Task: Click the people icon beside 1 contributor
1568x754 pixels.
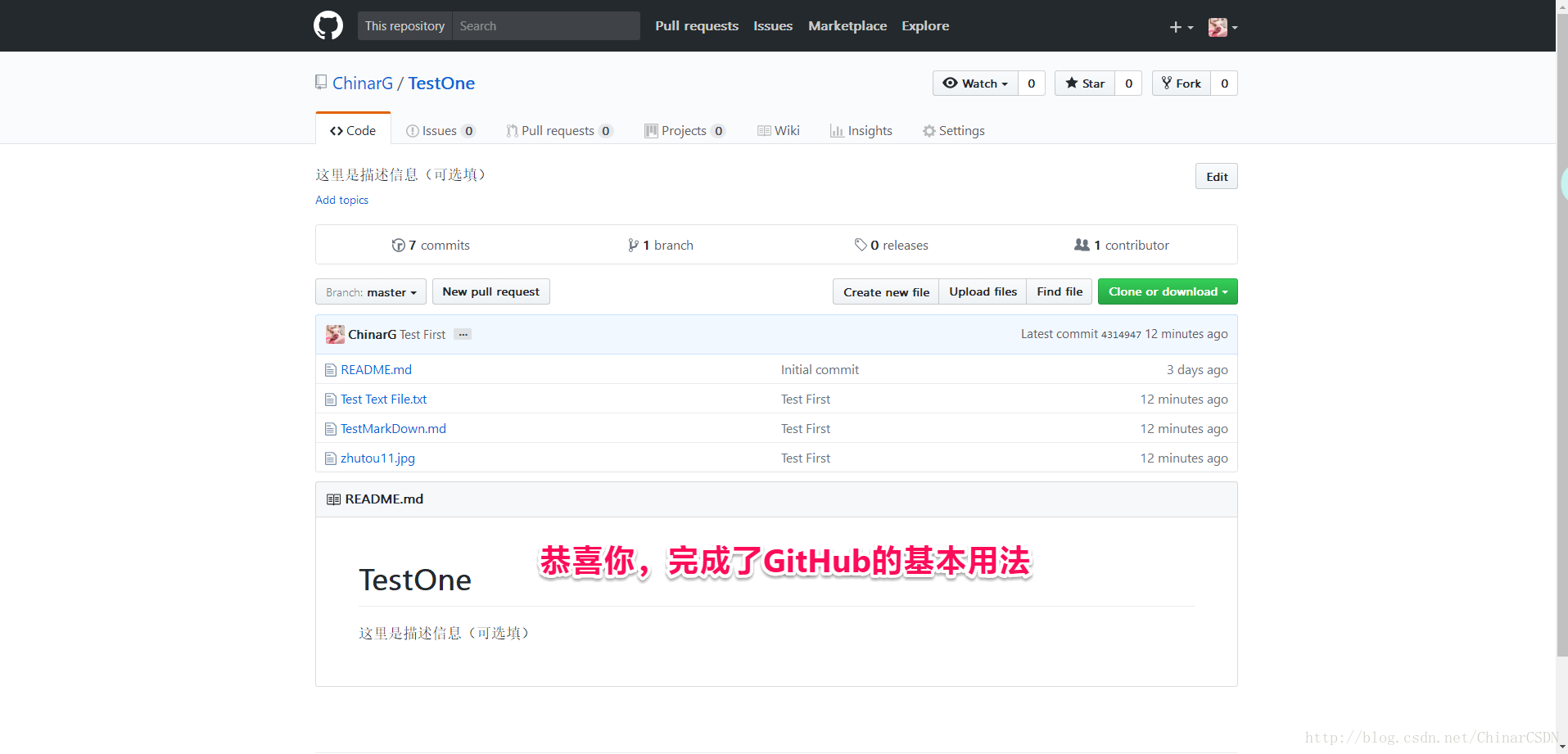Action: pos(1082,245)
